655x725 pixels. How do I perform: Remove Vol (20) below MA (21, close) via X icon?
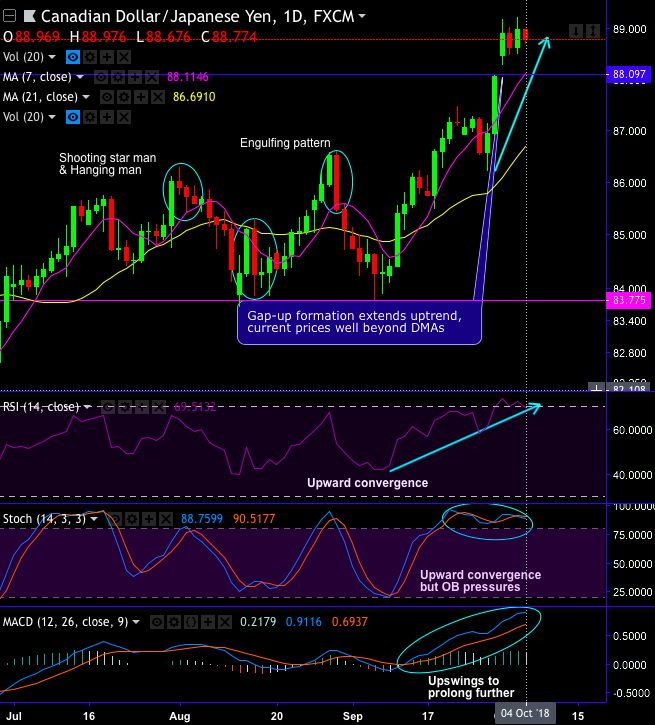point(123,117)
